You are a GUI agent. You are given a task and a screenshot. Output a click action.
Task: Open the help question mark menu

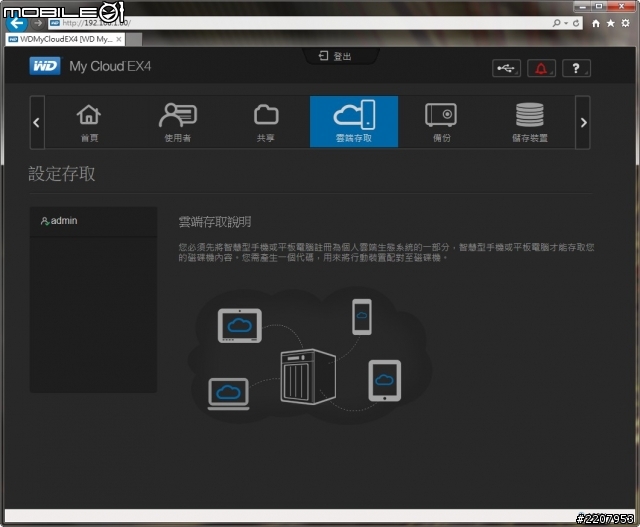(576, 68)
